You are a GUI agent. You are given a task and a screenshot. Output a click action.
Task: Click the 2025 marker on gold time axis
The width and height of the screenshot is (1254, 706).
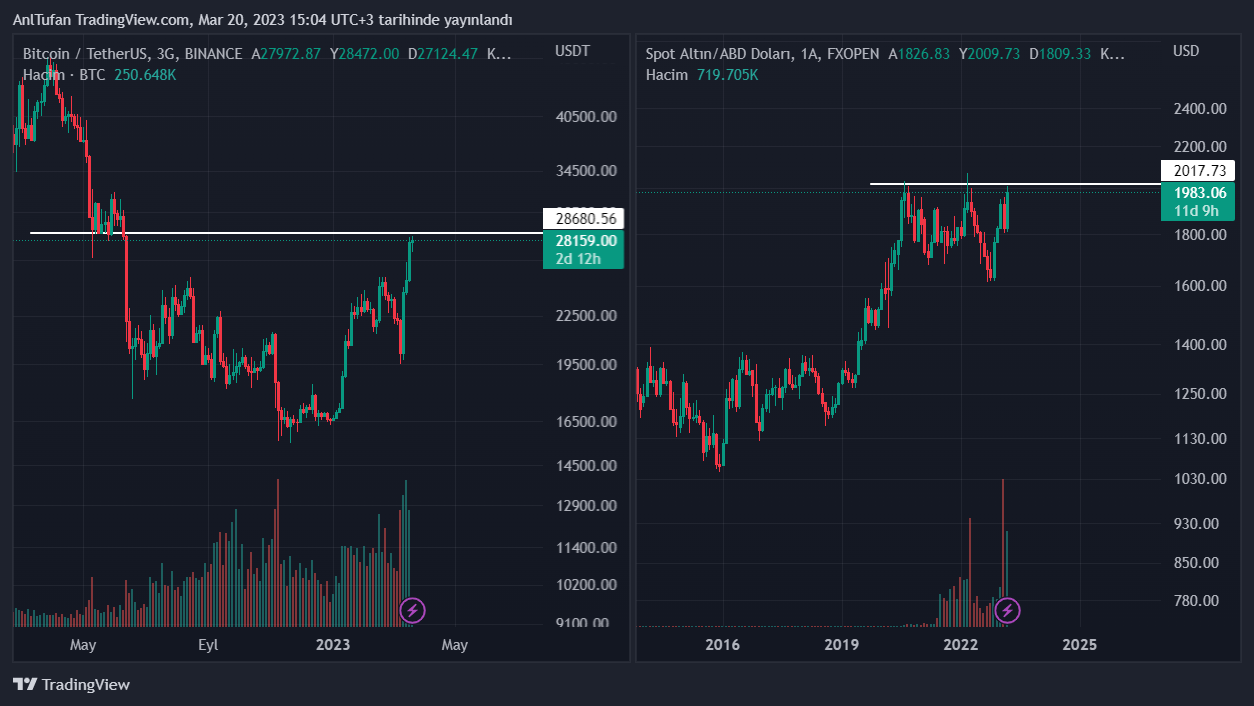click(1079, 645)
